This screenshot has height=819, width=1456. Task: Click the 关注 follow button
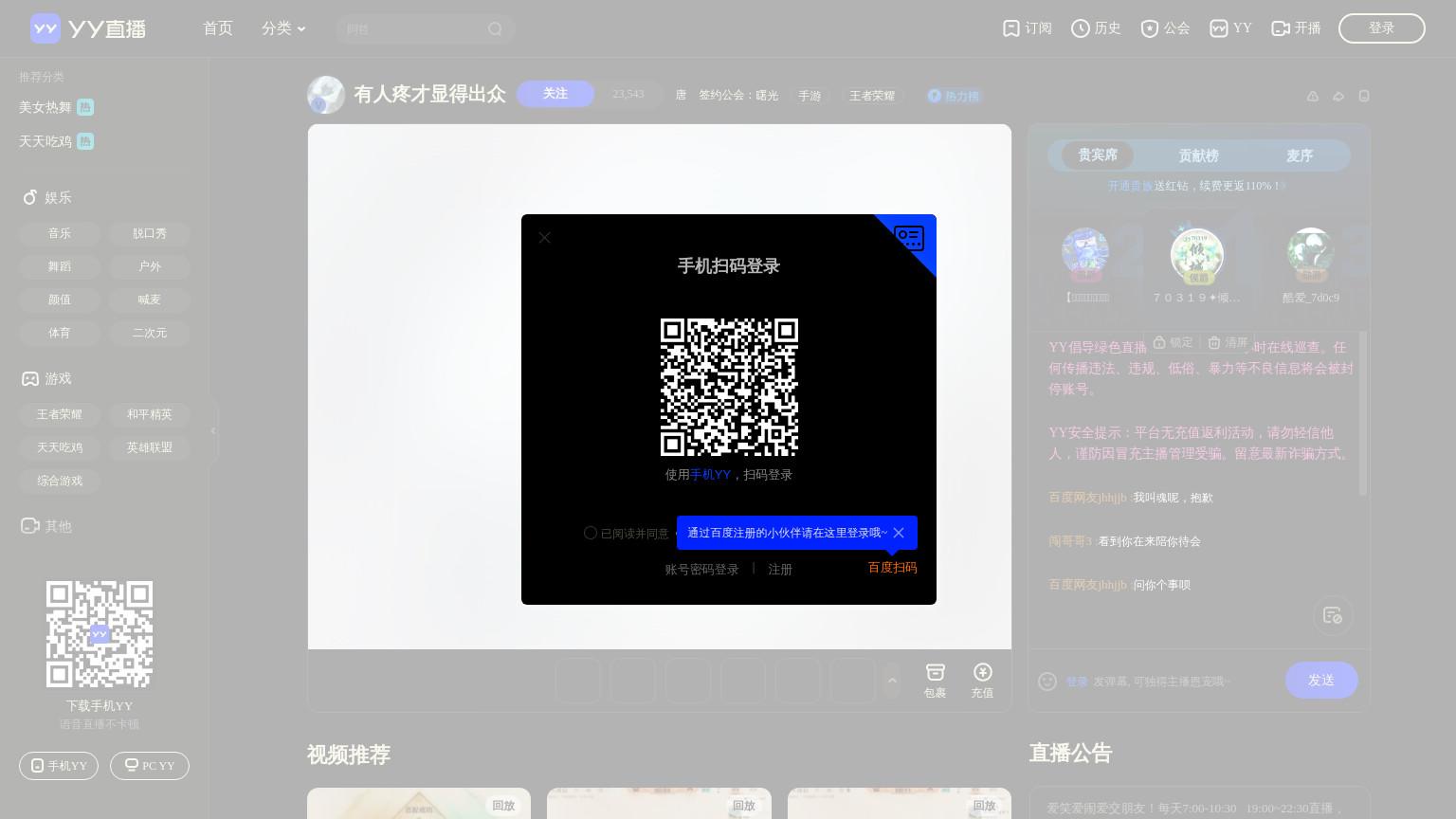coord(555,94)
